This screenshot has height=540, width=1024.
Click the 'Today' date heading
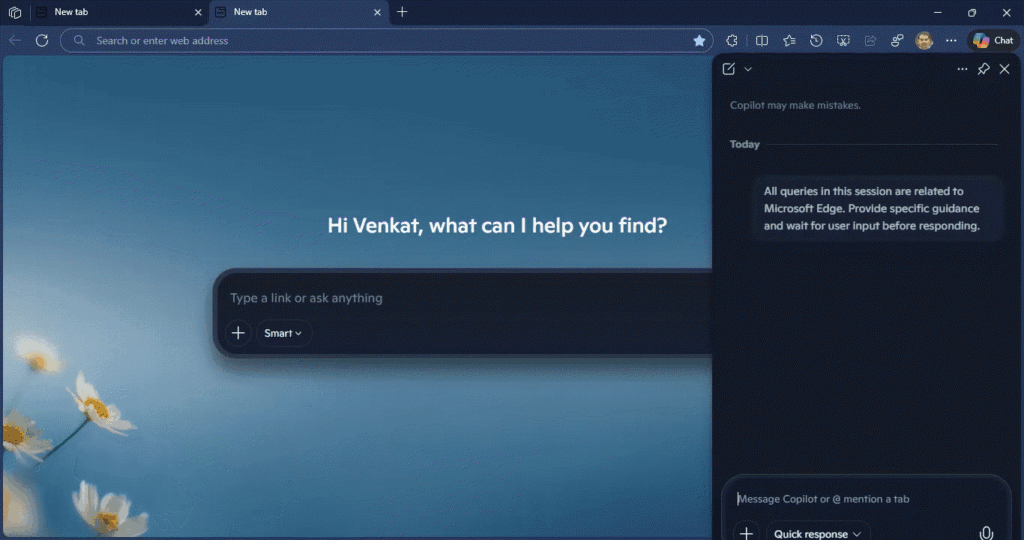744,144
